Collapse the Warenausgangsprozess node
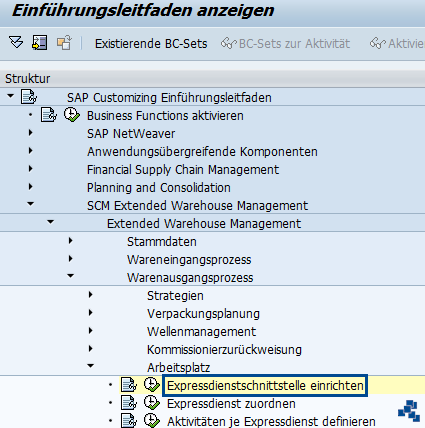425x428 pixels. tap(71, 276)
